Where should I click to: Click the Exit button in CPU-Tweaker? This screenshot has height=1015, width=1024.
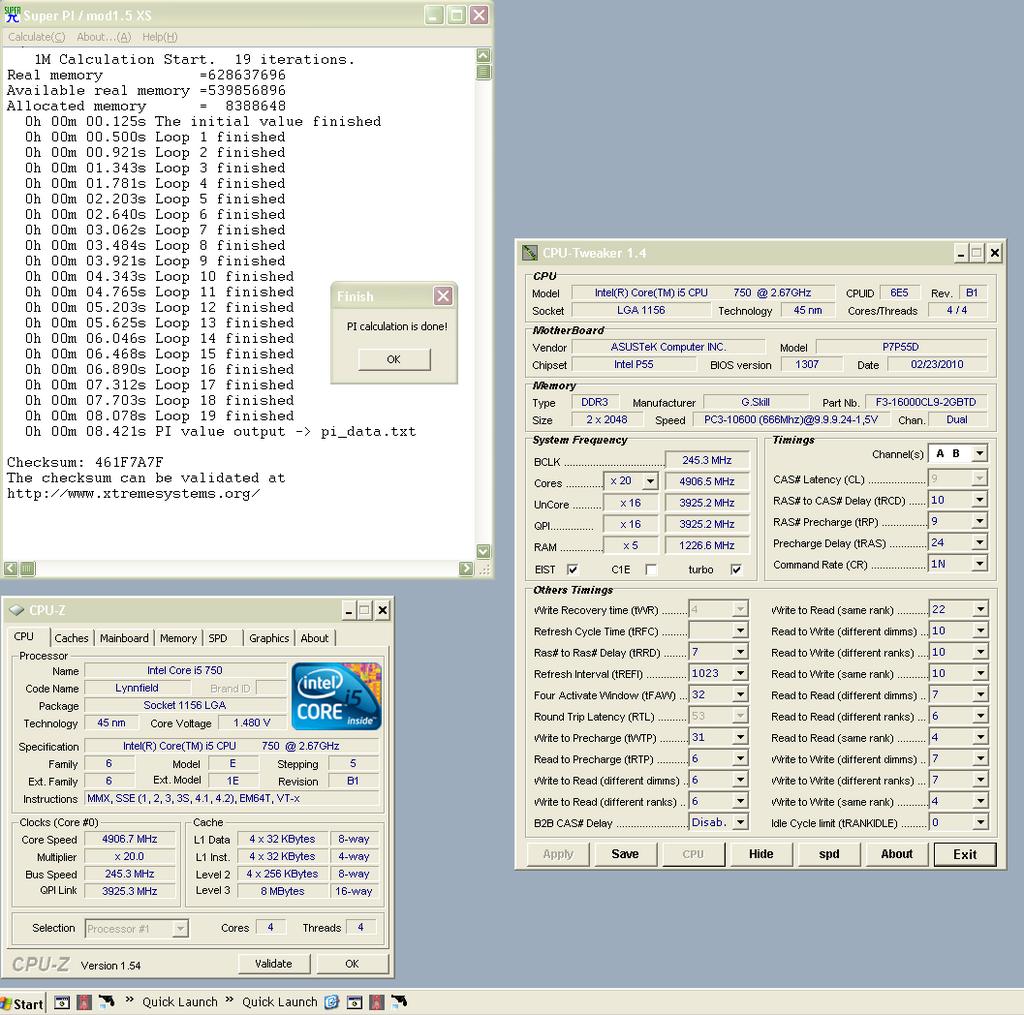point(965,854)
